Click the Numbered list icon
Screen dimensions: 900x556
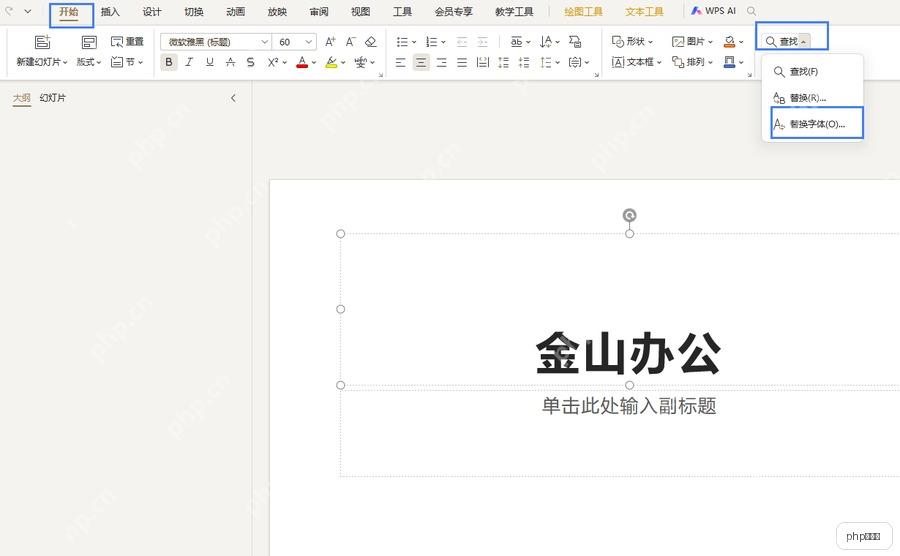coord(432,42)
